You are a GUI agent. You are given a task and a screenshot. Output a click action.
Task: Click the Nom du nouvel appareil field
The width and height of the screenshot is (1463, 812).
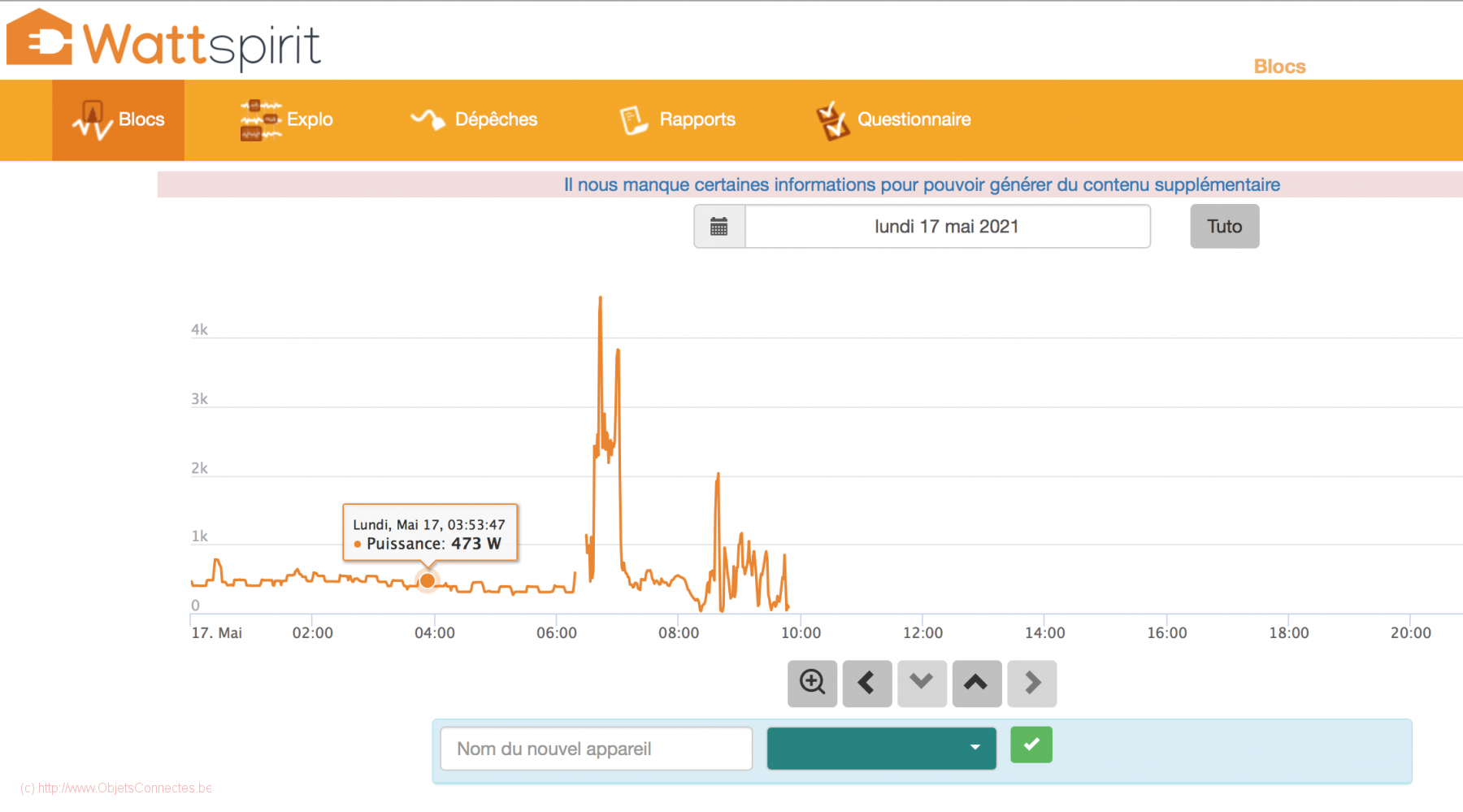coord(597,749)
